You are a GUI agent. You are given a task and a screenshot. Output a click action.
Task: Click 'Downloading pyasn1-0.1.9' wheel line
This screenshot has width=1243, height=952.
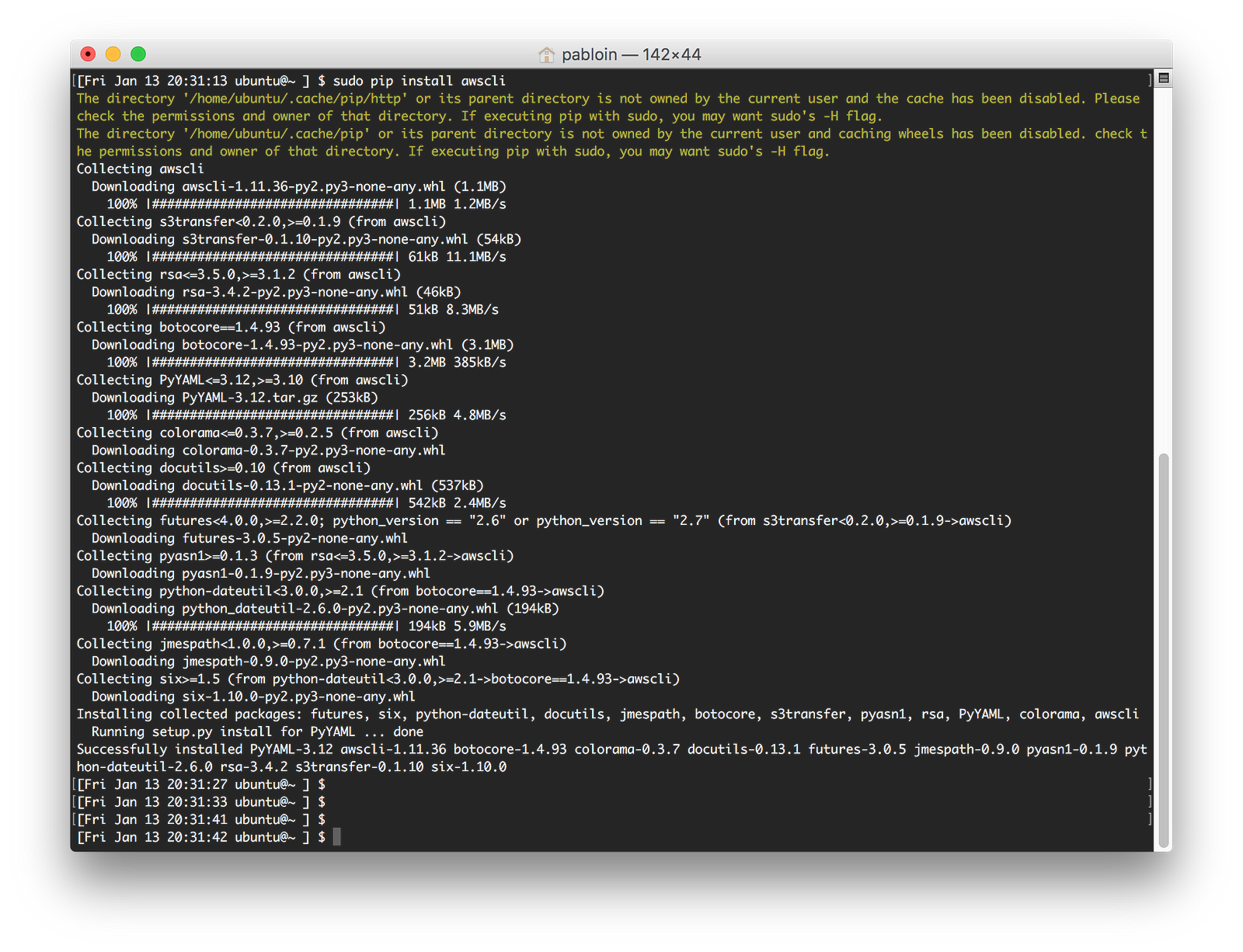click(261, 574)
